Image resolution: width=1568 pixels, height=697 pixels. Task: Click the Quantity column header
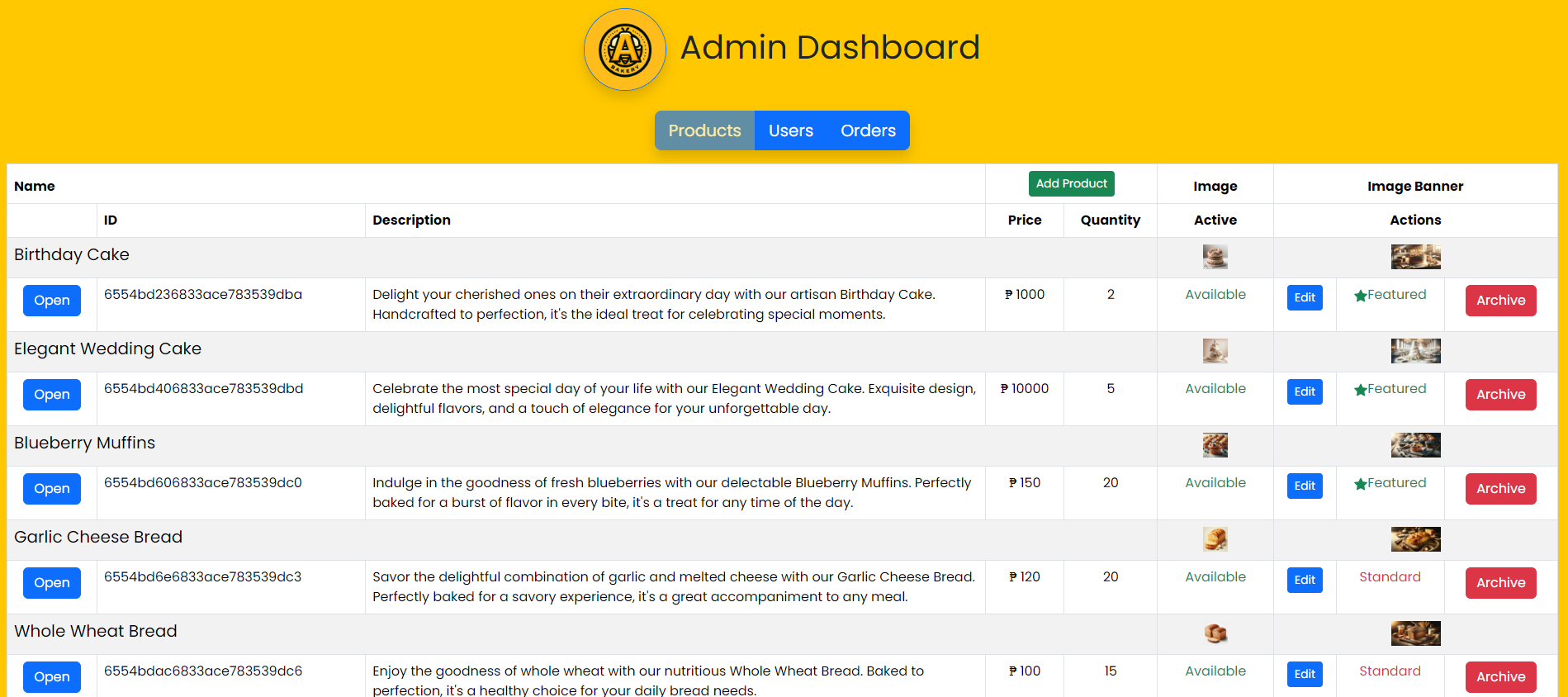1111,220
